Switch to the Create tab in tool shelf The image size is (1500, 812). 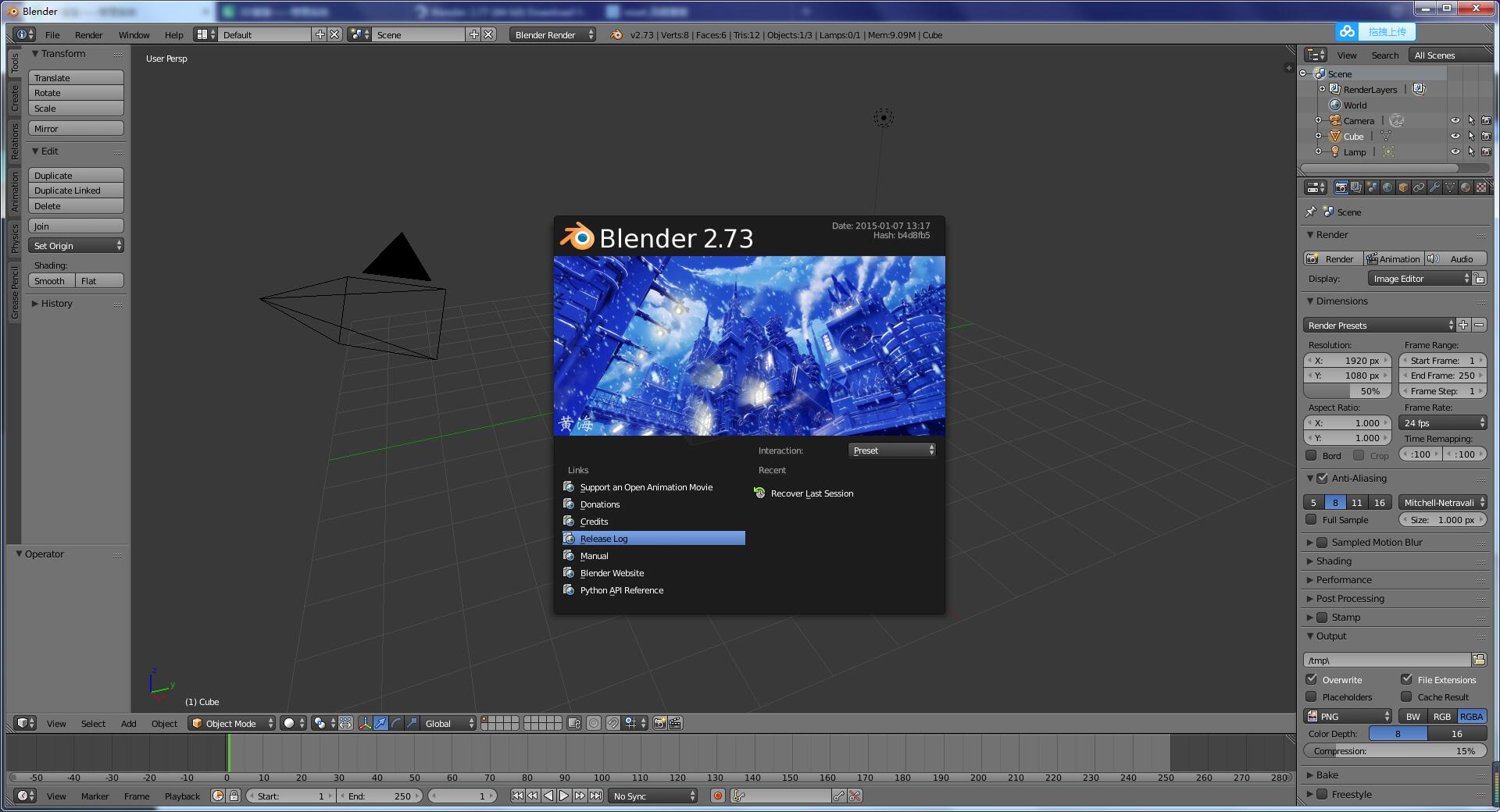click(x=14, y=98)
